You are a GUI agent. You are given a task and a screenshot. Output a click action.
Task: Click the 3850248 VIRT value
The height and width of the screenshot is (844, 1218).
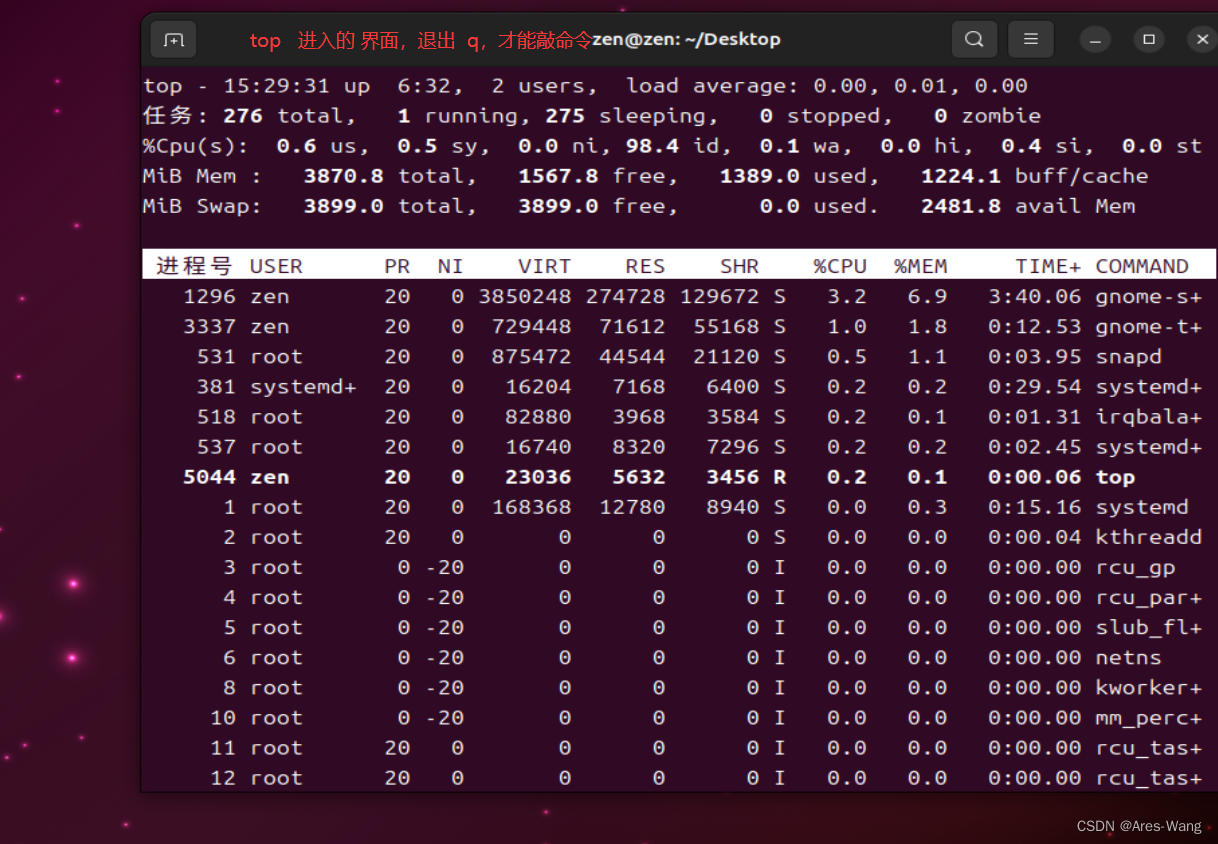[x=525, y=297]
